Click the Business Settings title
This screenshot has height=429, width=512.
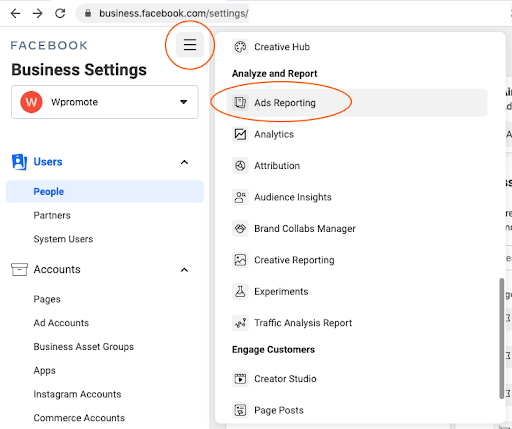tap(79, 70)
